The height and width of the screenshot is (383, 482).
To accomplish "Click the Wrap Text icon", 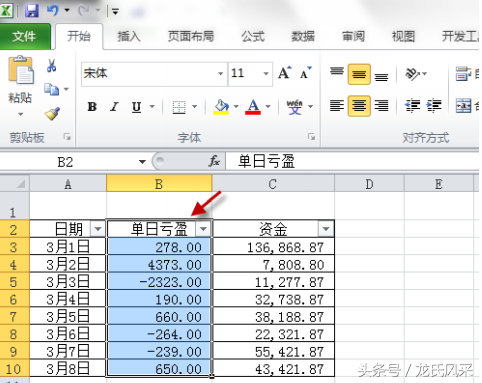I will point(464,74).
